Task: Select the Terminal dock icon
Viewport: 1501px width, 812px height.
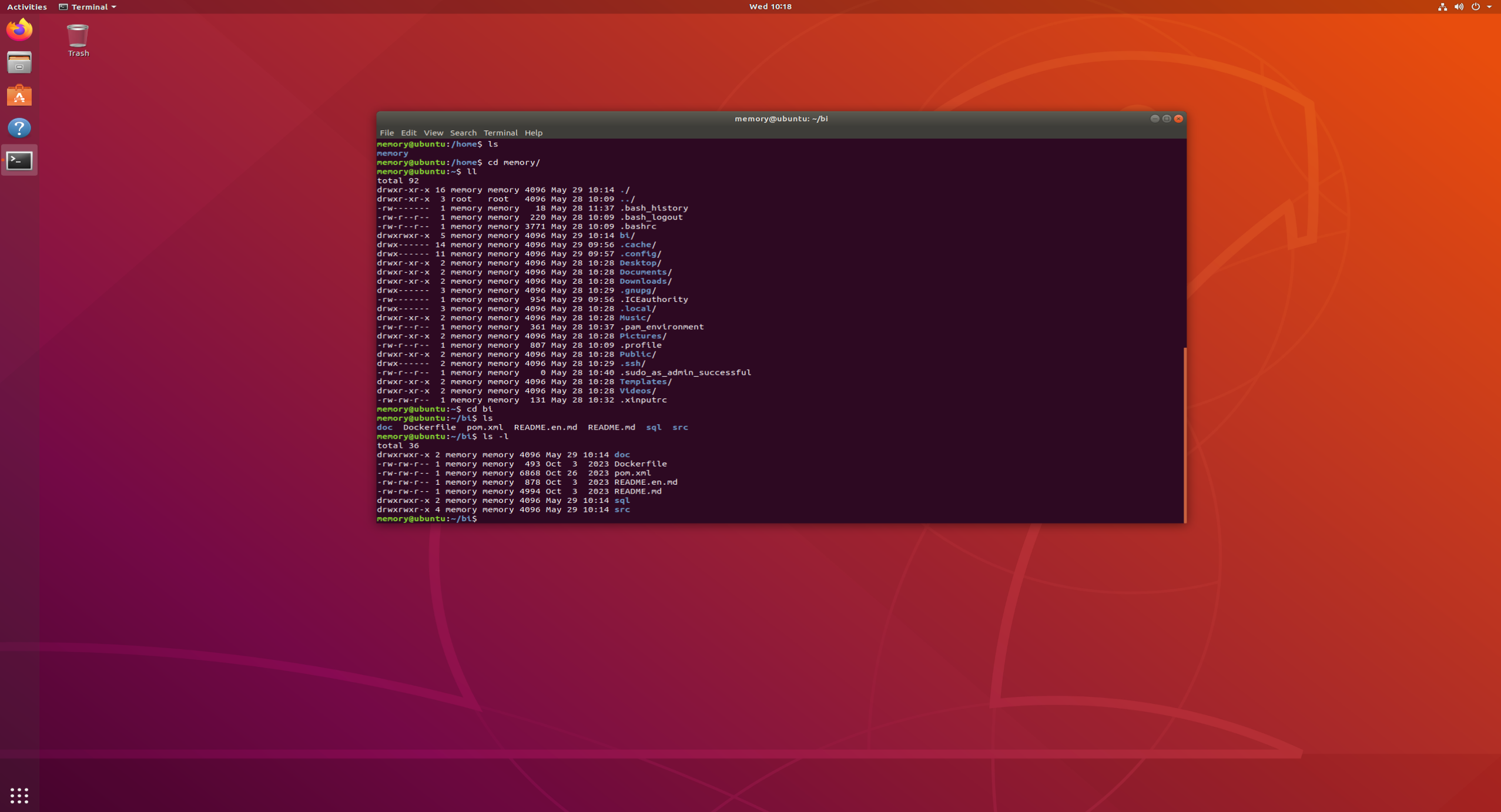Action: [x=19, y=160]
